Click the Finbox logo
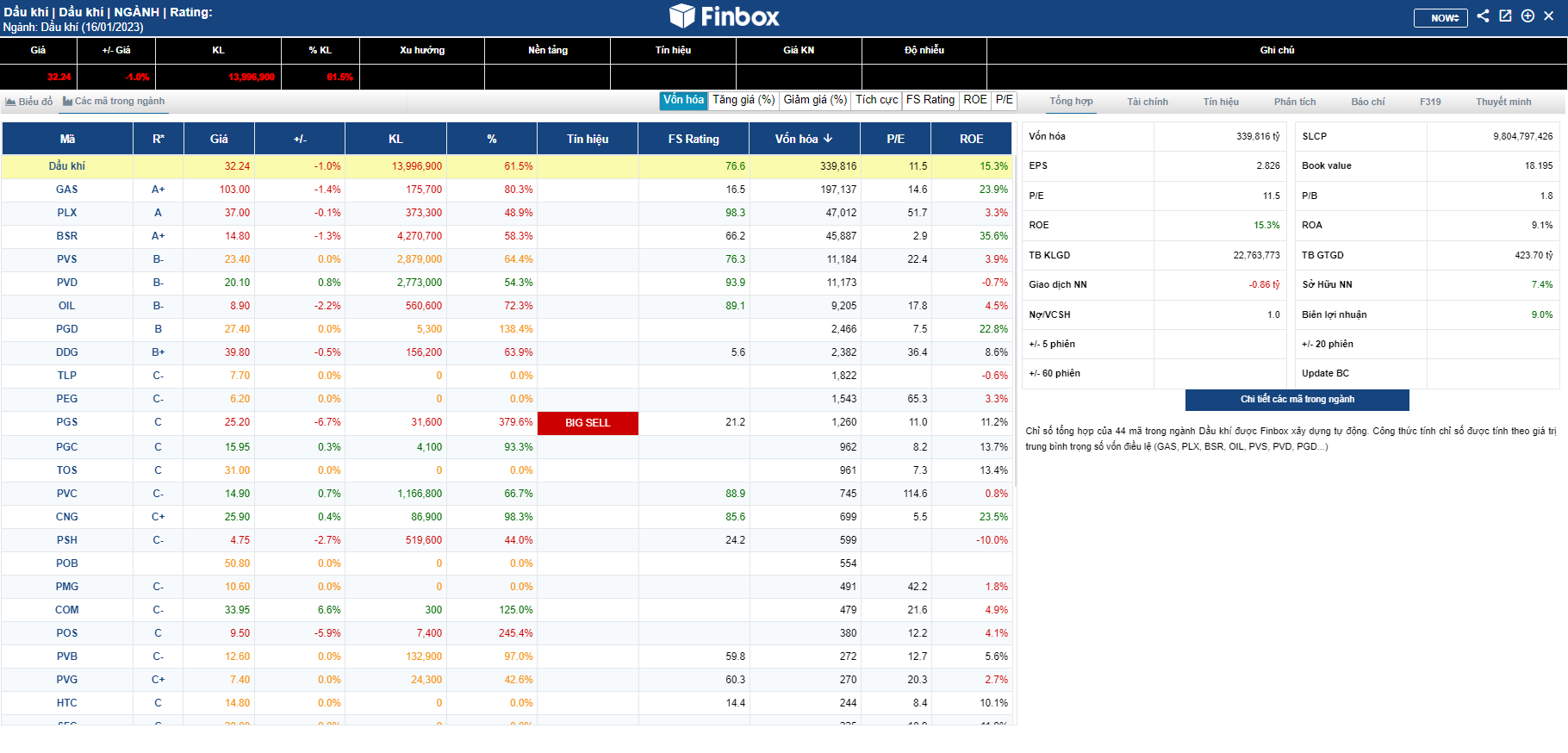This screenshot has width=1568, height=753. click(725, 16)
